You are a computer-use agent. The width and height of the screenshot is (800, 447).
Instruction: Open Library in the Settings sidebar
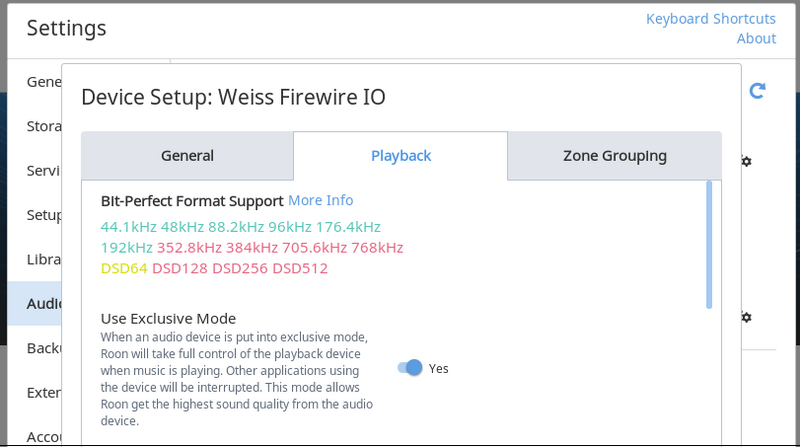pyautogui.click(x=43, y=258)
